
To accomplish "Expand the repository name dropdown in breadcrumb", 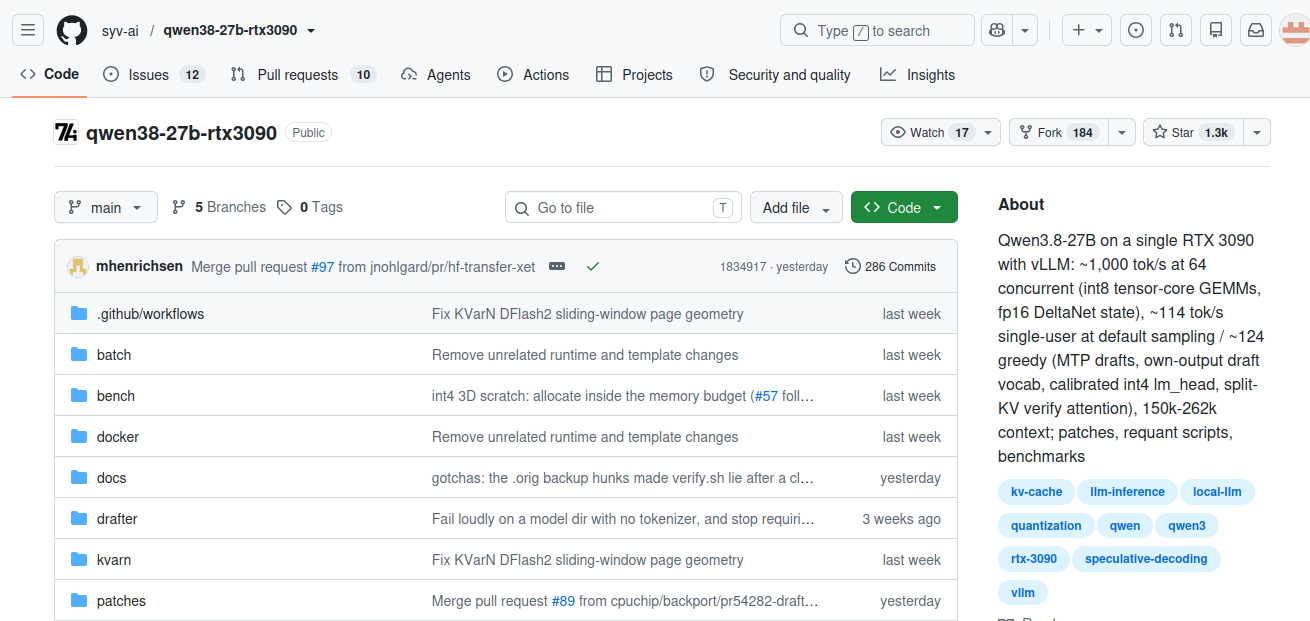I will [311, 31].
